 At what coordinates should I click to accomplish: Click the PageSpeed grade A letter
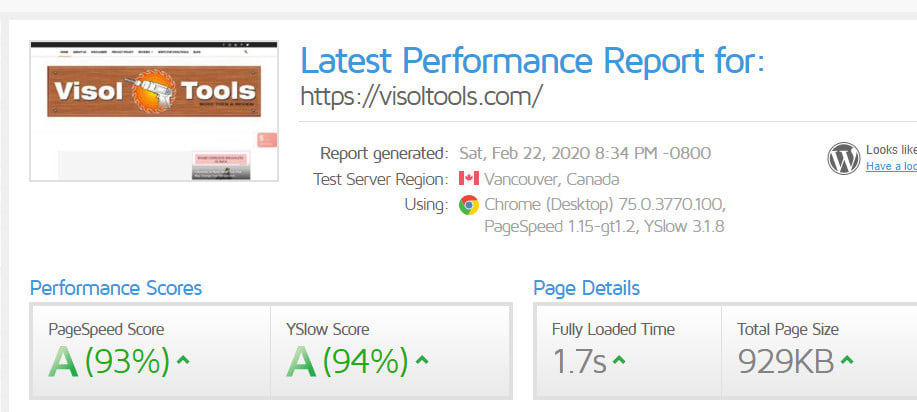[x=63, y=361]
